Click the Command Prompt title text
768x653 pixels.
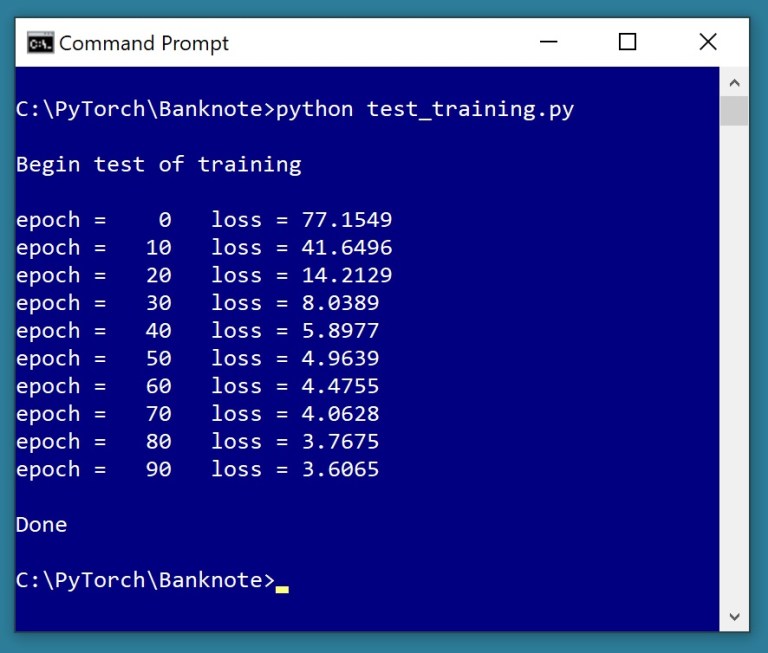[144, 44]
